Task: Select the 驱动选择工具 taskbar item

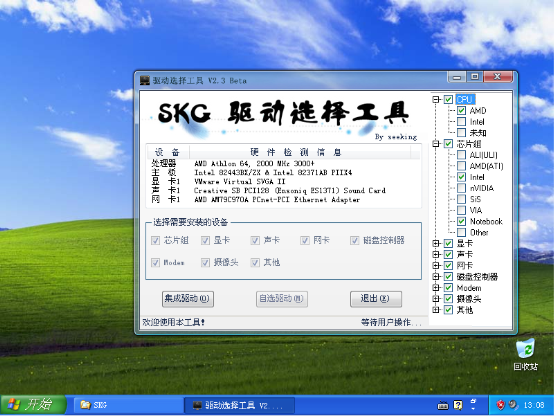Action: [240, 405]
